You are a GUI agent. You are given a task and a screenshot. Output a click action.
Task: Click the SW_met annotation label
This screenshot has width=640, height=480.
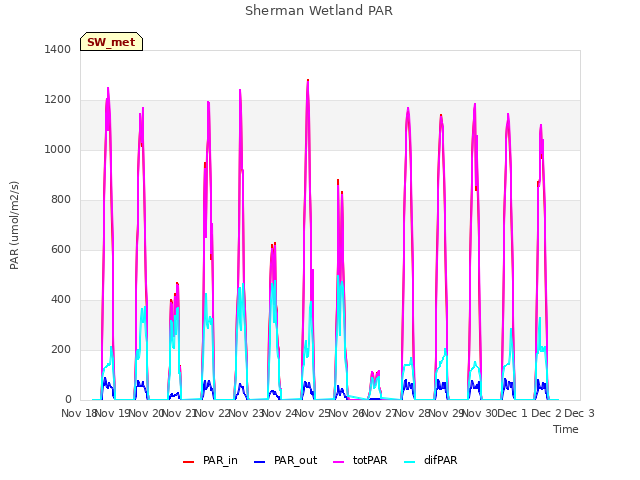click(111, 42)
